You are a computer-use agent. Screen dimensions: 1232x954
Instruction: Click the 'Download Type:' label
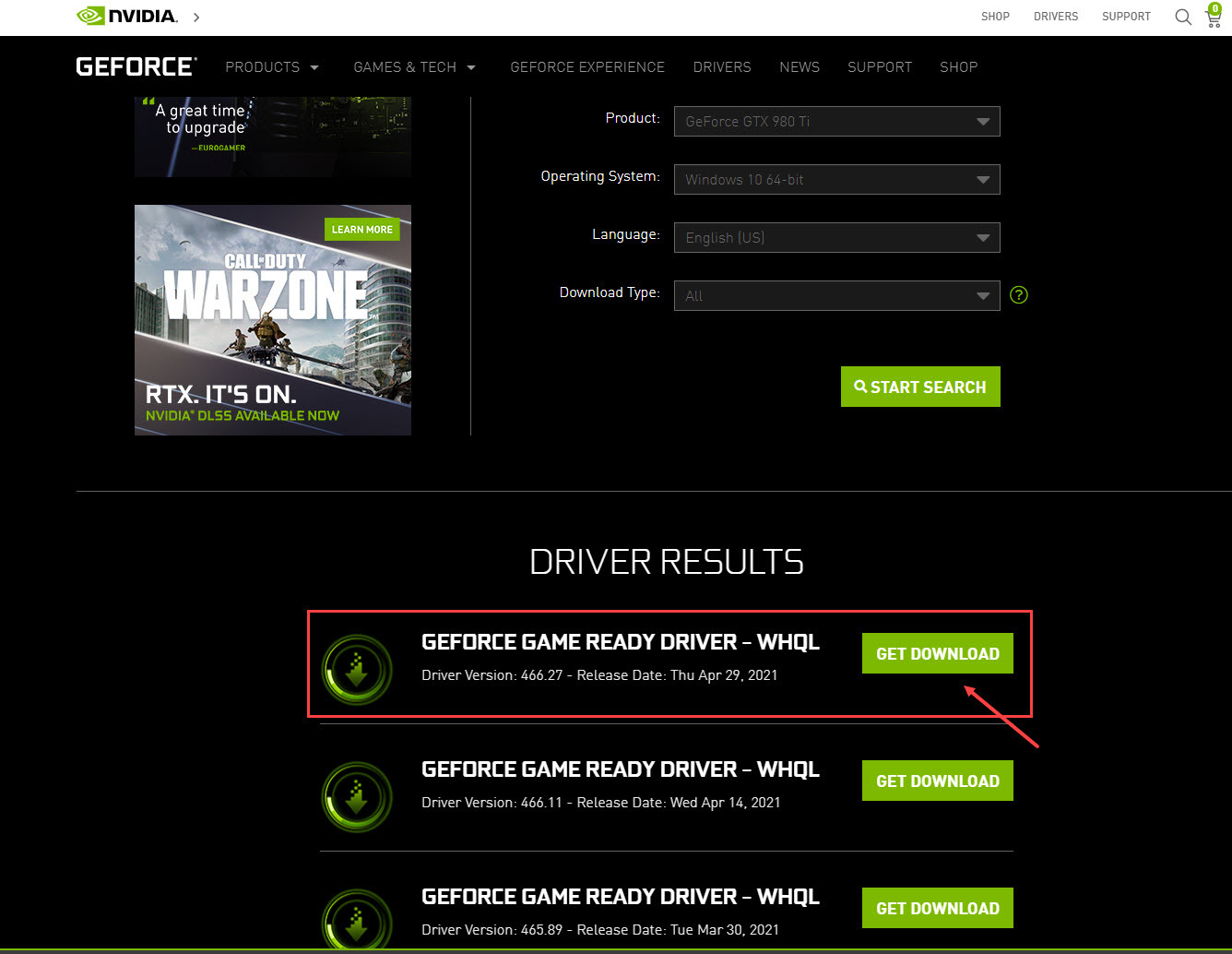[x=610, y=292]
